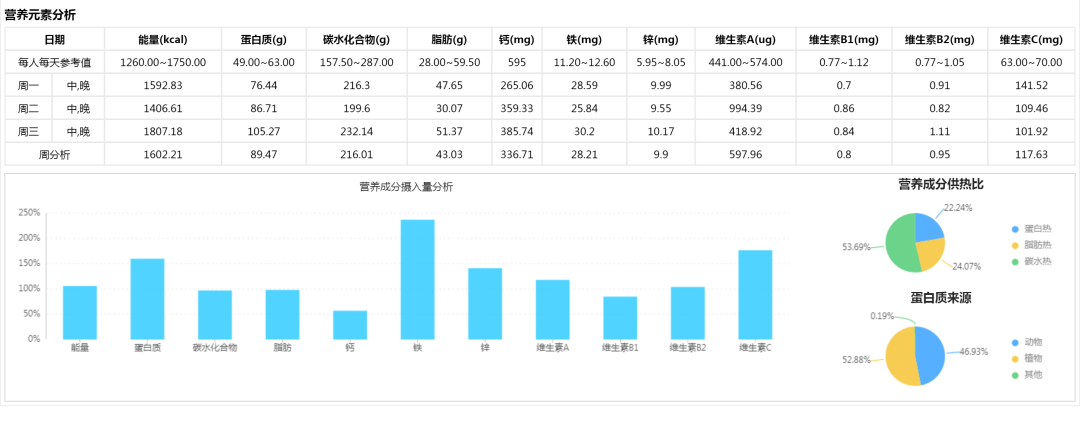Click vitamin A value 994.39

pos(746,108)
